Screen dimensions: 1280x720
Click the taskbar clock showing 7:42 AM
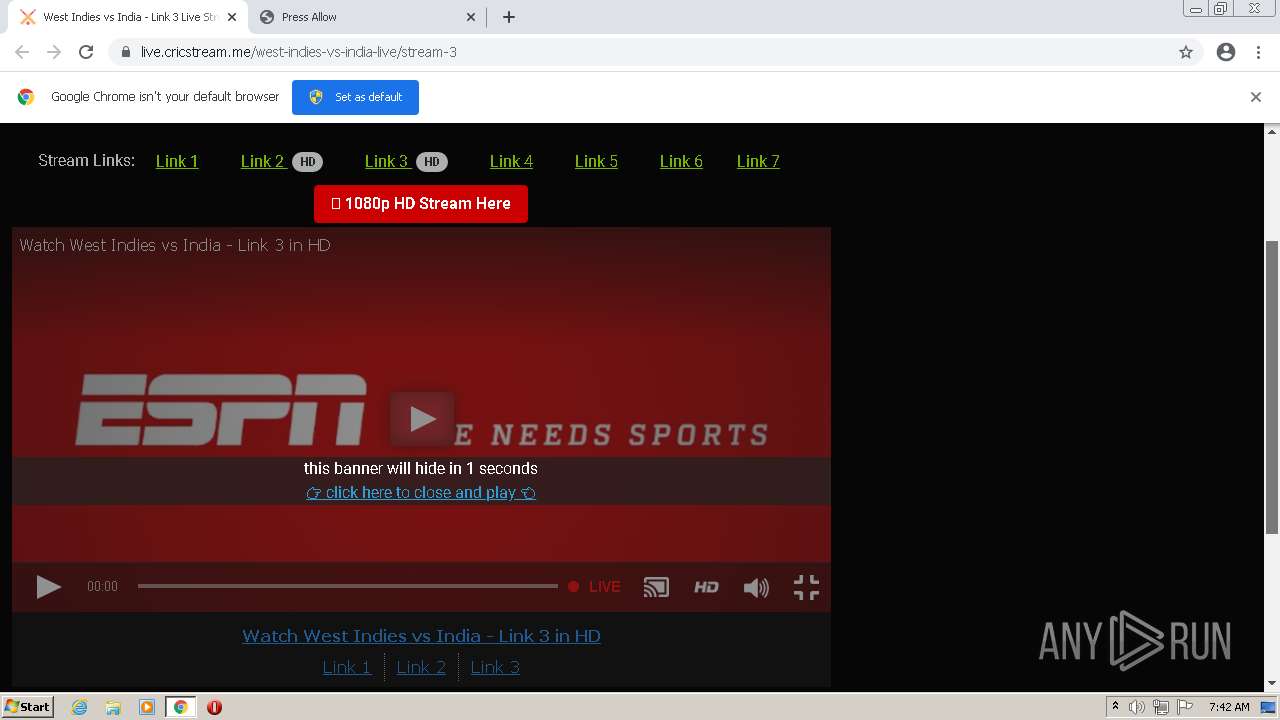[x=1229, y=707]
